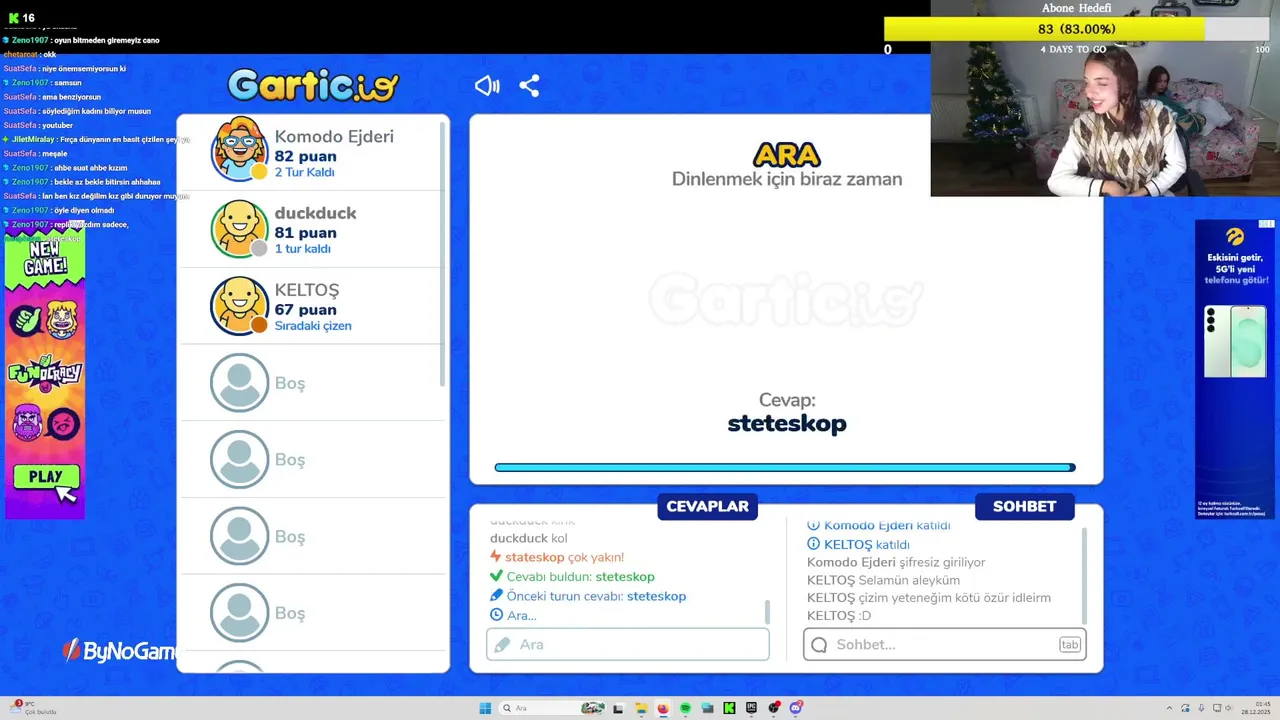Viewport: 1280px width, 720px height.
Task: Click the 'ARA' break heading
Action: [787, 155]
